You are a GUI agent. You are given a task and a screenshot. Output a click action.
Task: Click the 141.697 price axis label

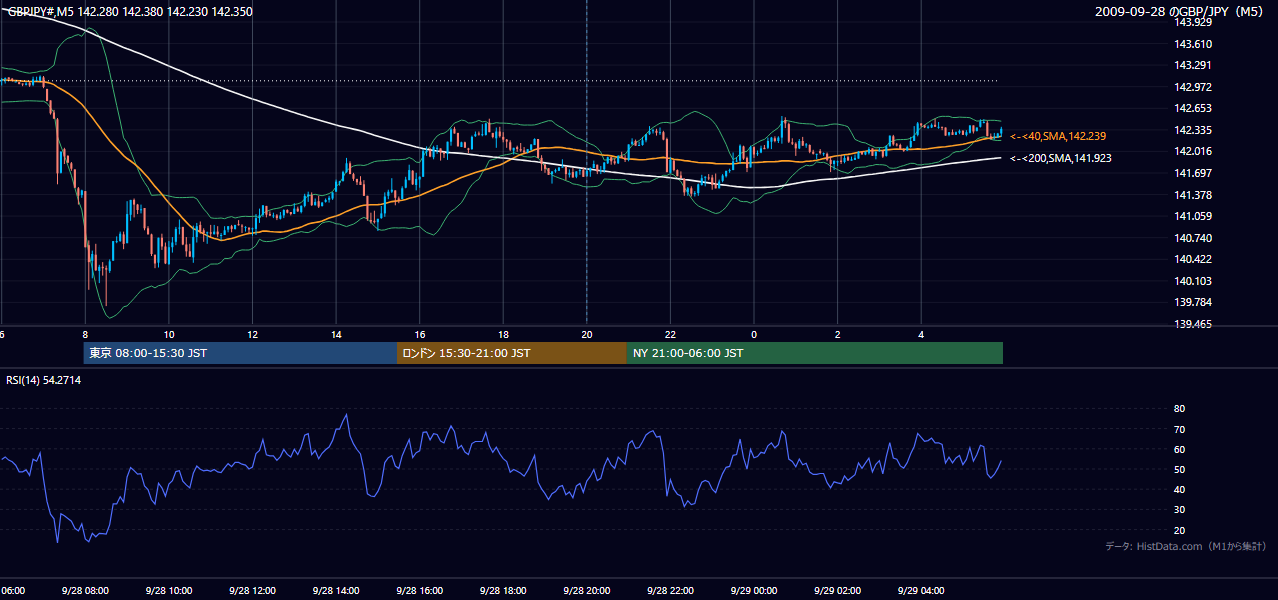pos(1194,173)
